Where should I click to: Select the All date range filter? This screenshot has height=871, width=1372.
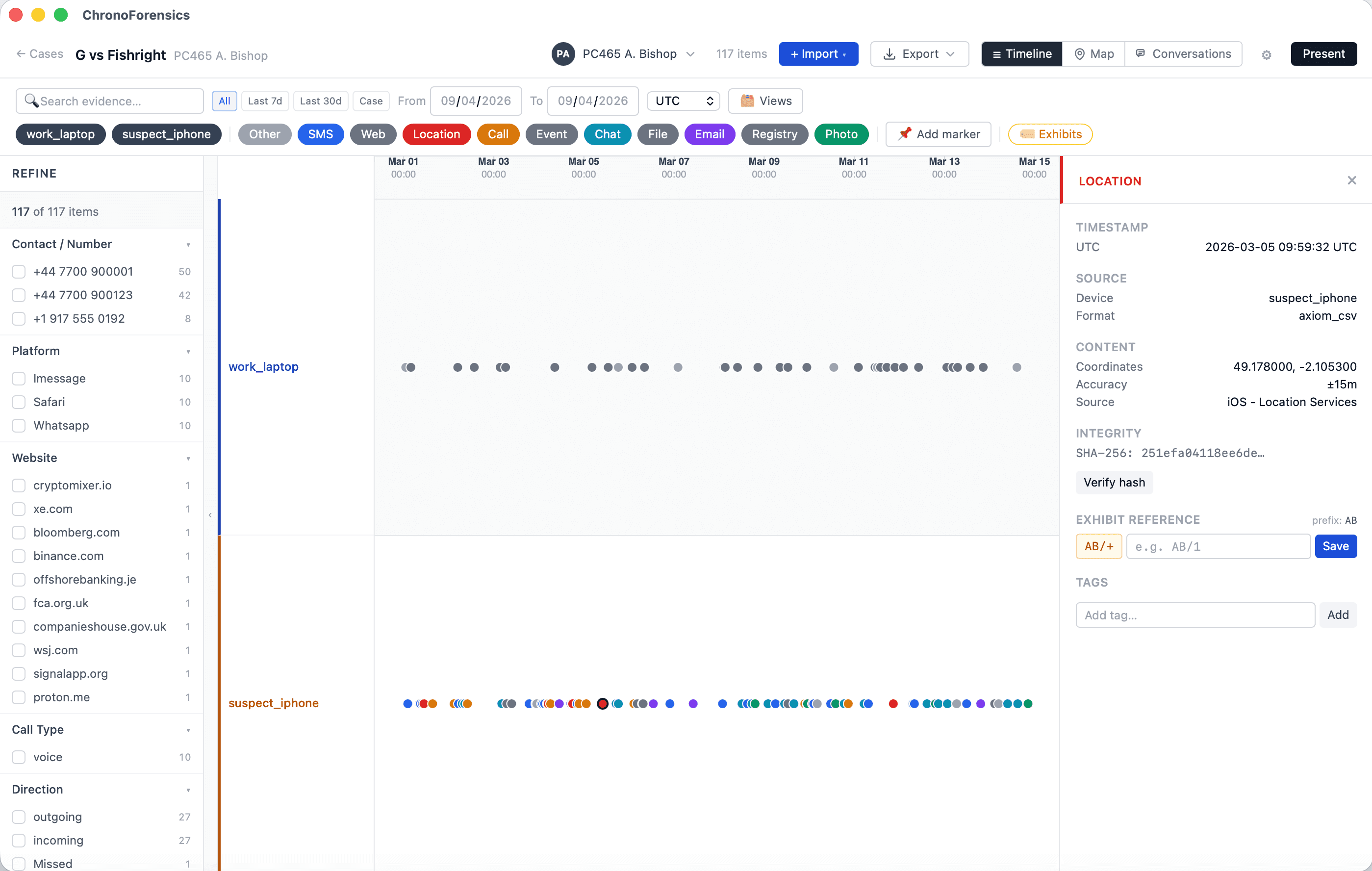(x=225, y=101)
